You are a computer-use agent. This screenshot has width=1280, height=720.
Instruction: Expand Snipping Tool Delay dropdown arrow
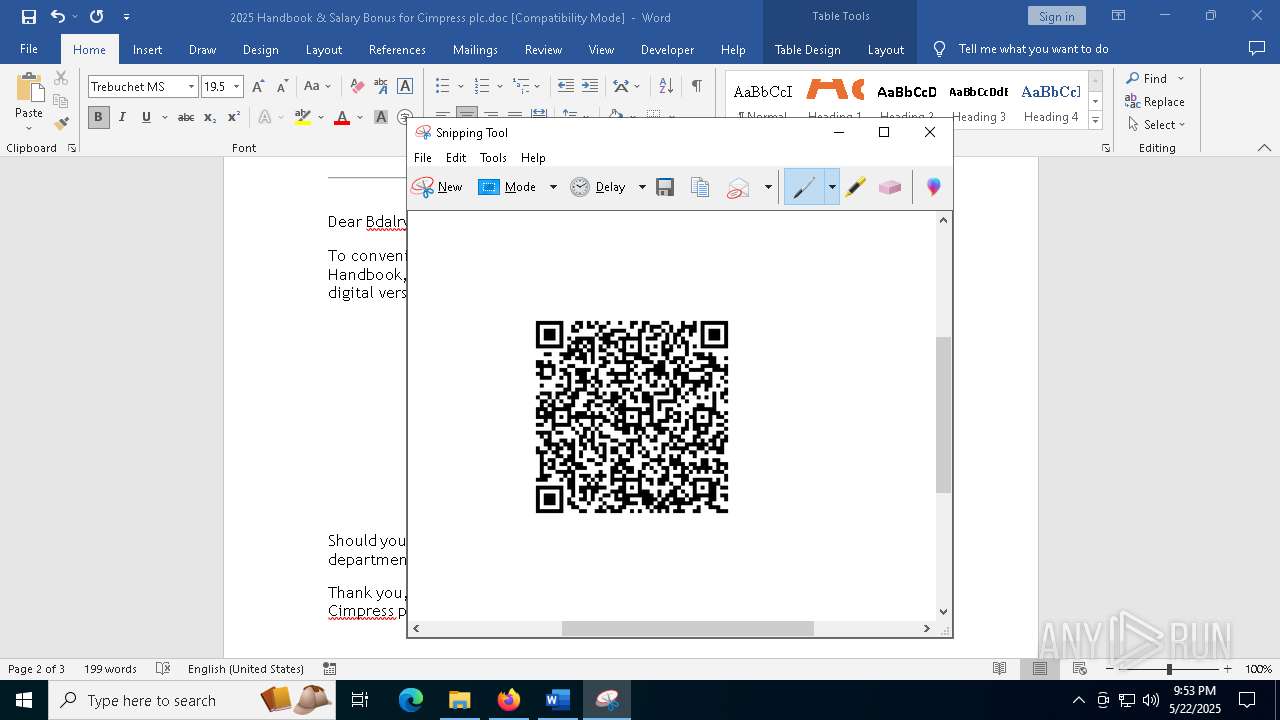(642, 187)
